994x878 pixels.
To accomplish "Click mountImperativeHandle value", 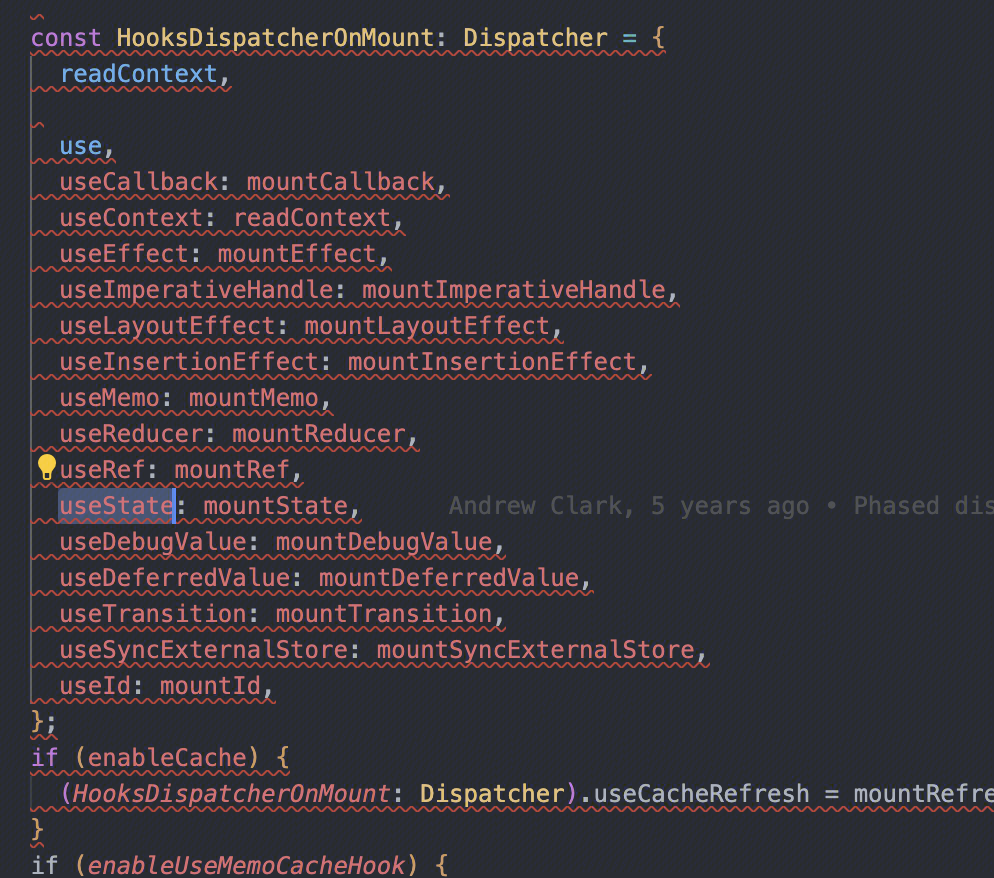I will (513, 290).
